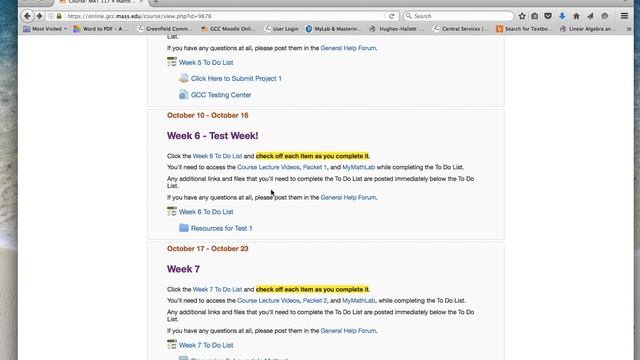The height and width of the screenshot is (360, 640).
Task: Click the Week 6 - Test Week! heading
Action: click(x=212, y=136)
